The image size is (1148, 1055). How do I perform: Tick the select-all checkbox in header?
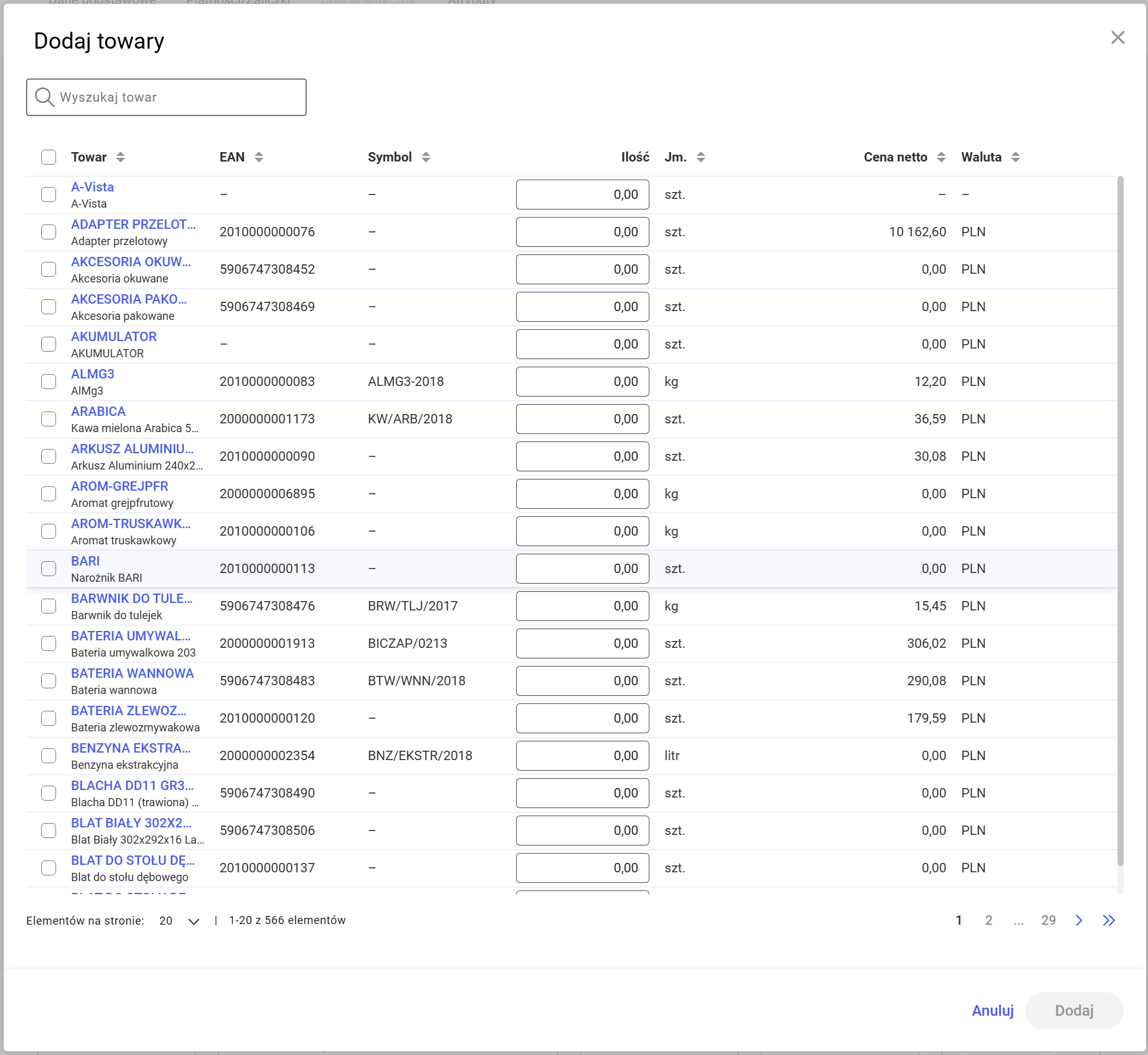coord(49,157)
